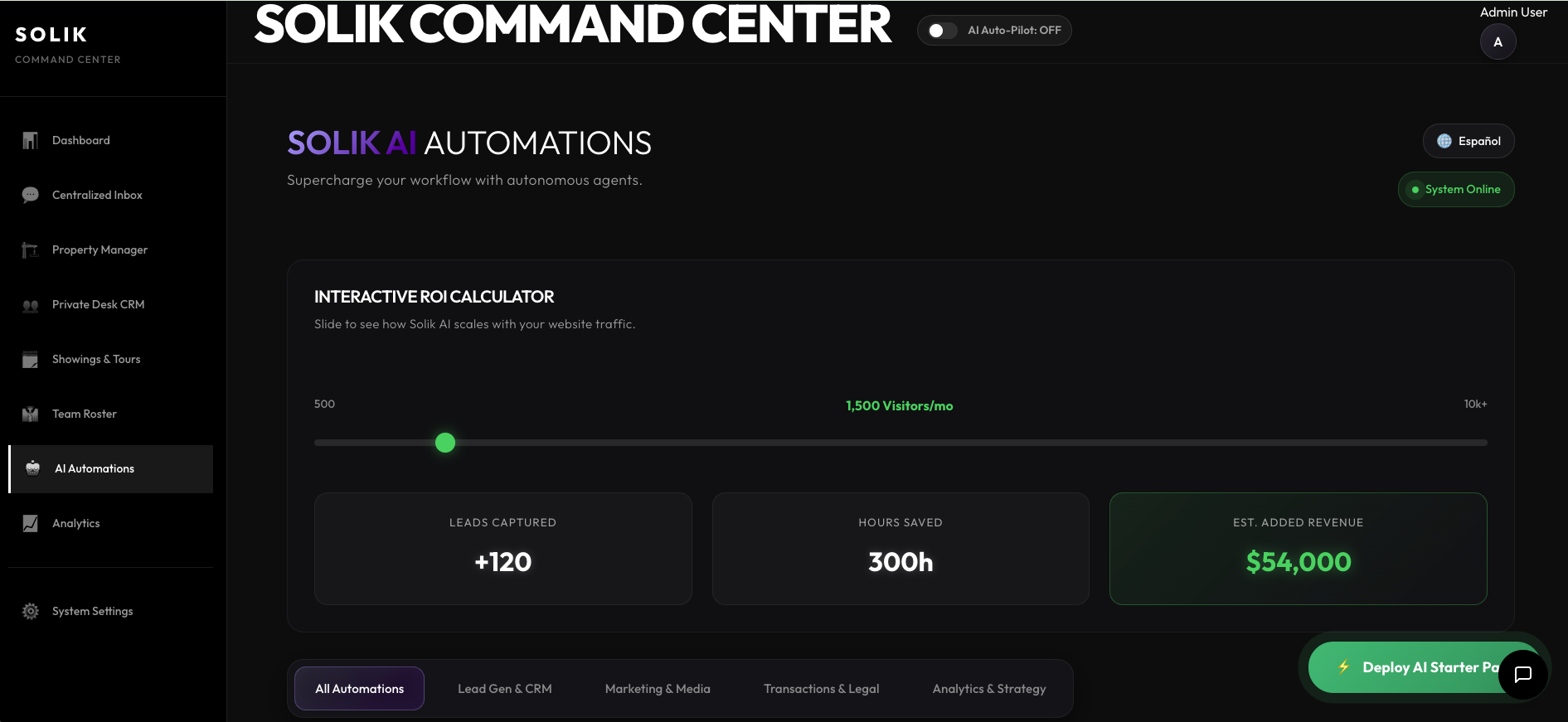Click the SOLIK AI Automations heading
1568x722 pixels.
coord(469,143)
